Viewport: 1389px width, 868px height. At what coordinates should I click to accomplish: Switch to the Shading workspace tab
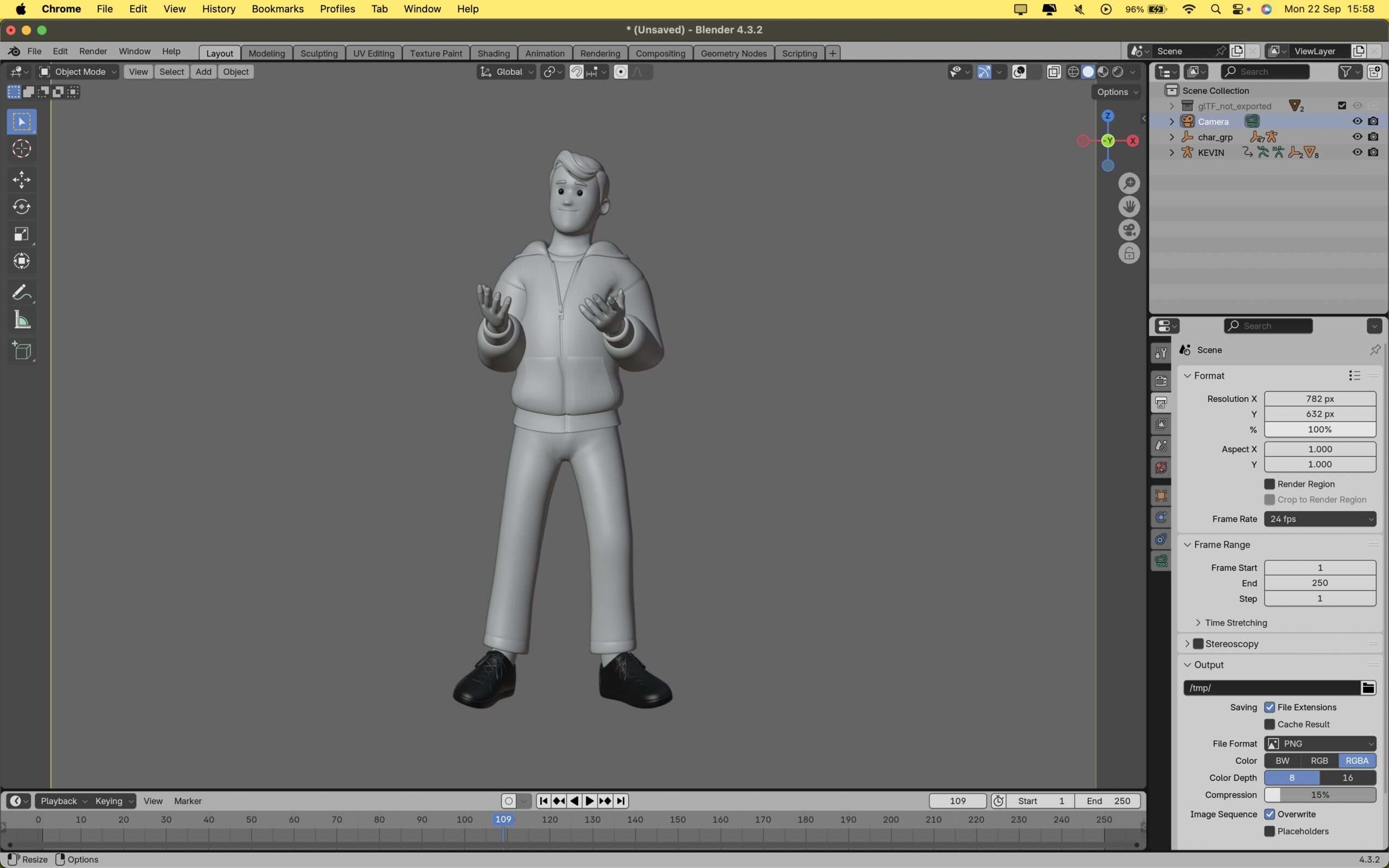tap(493, 53)
